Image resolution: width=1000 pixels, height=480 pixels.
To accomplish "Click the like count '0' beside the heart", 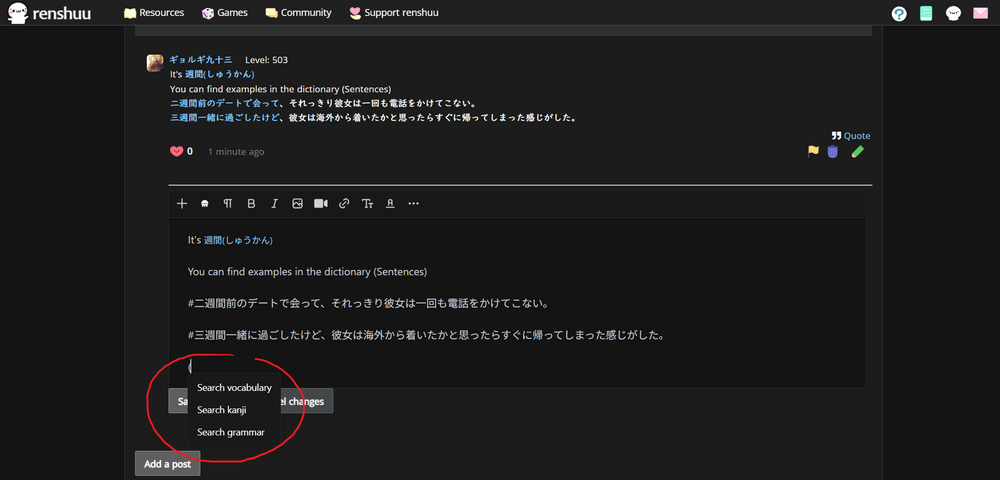I will coord(189,152).
